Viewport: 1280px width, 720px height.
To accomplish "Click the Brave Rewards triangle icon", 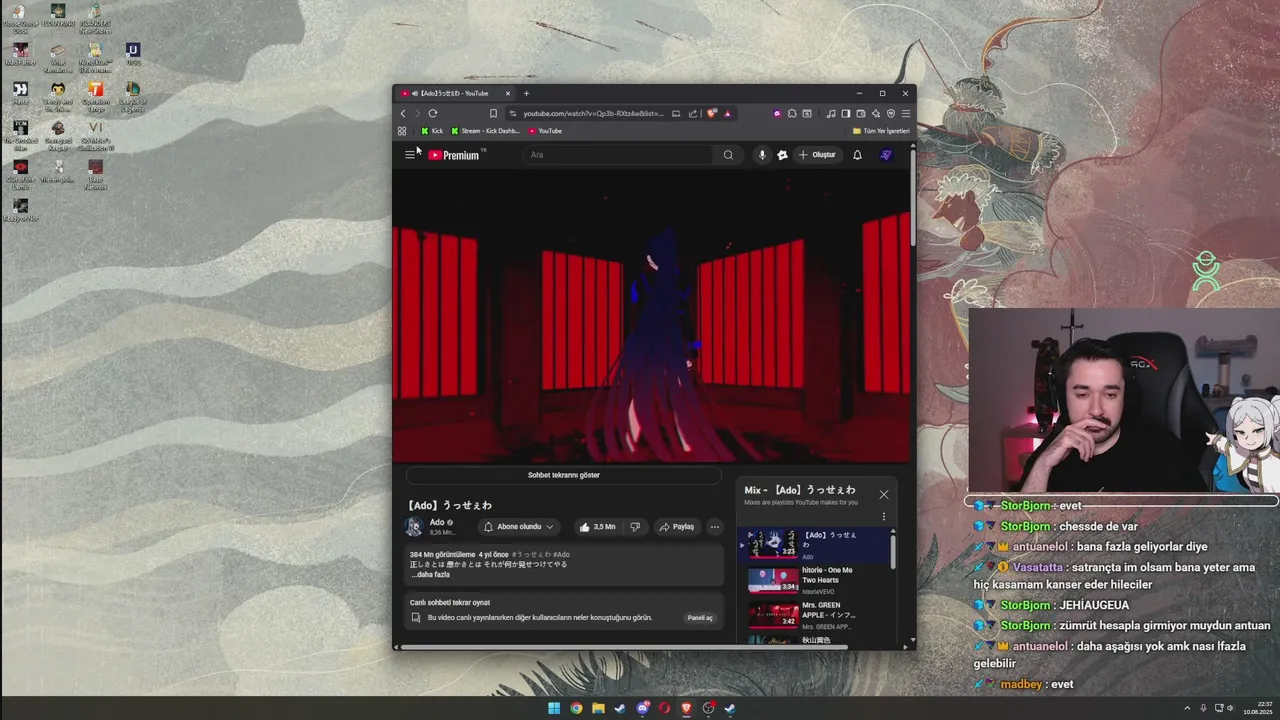I will (x=727, y=113).
